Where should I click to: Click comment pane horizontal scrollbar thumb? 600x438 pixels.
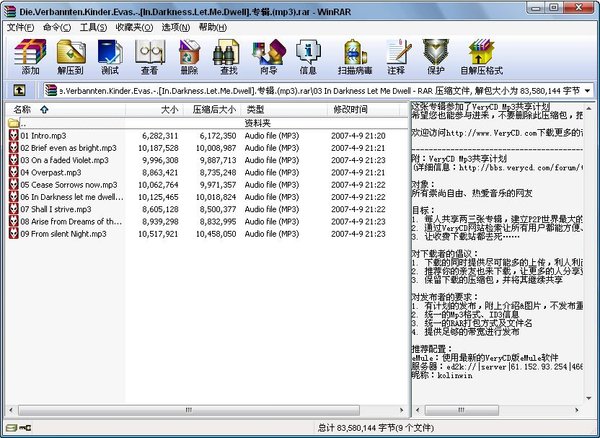(461, 410)
